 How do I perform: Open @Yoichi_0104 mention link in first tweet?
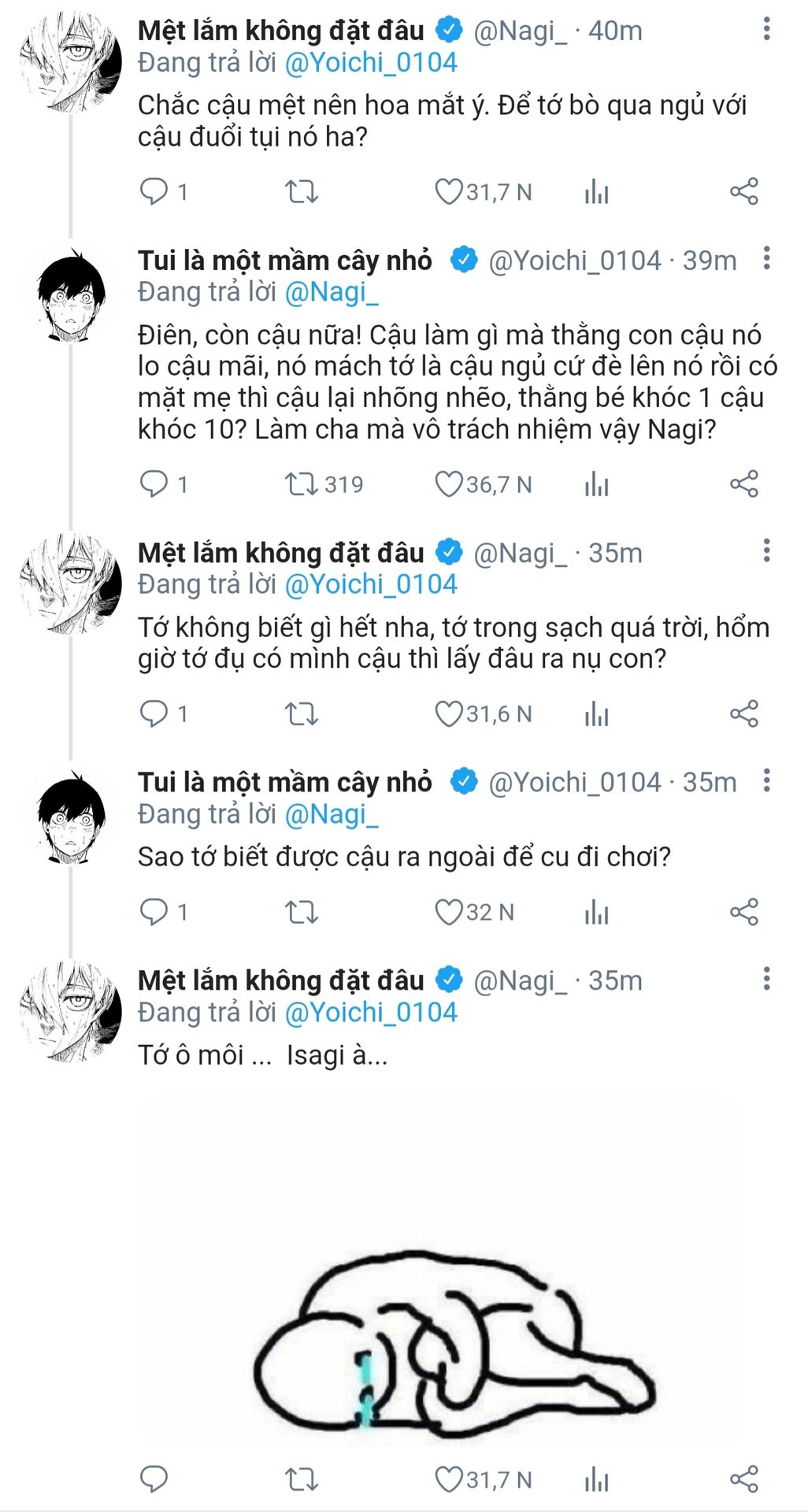pyautogui.click(x=371, y=62)
